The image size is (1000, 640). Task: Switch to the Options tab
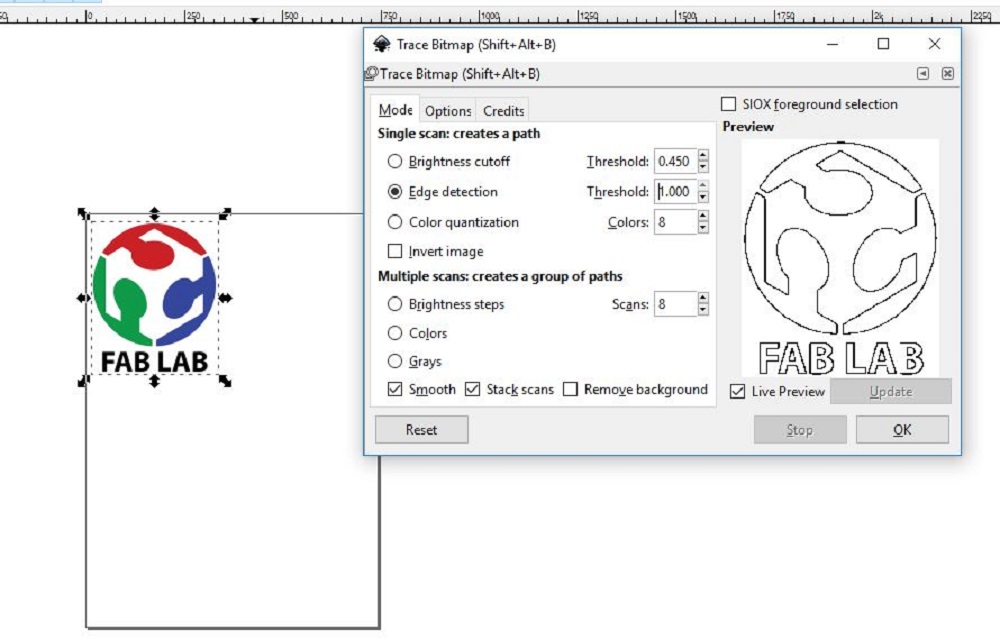pyautogui.click(x=448, y=111)
